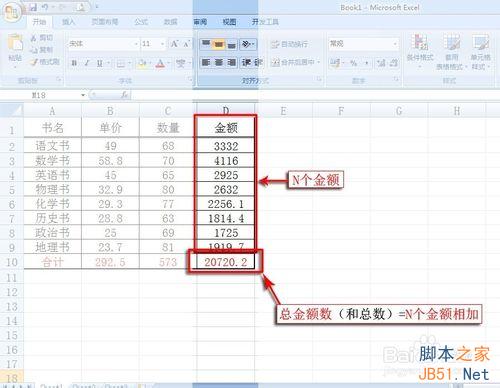
Task: Toggle Align Text Left
Action: pos(206,62)
